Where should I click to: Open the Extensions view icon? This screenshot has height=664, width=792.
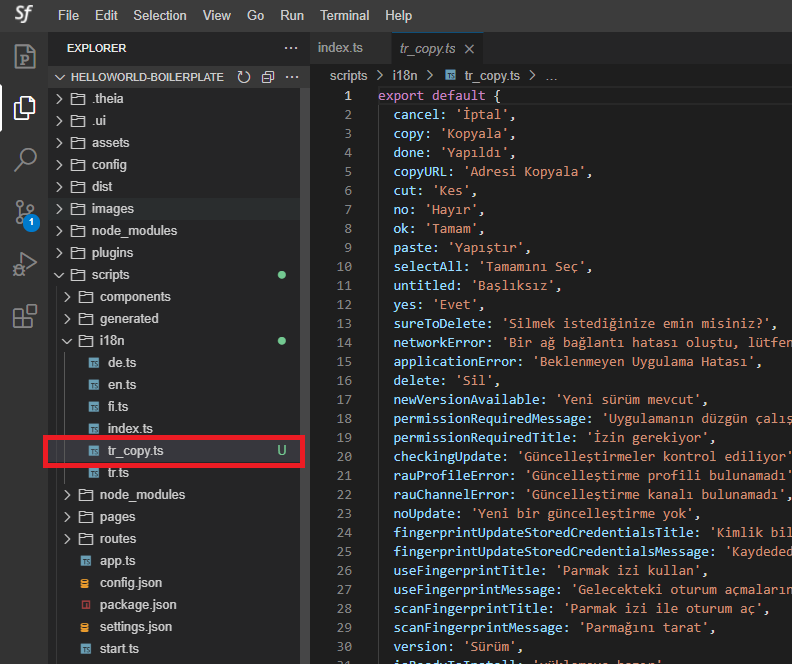(x=25, y=316)
